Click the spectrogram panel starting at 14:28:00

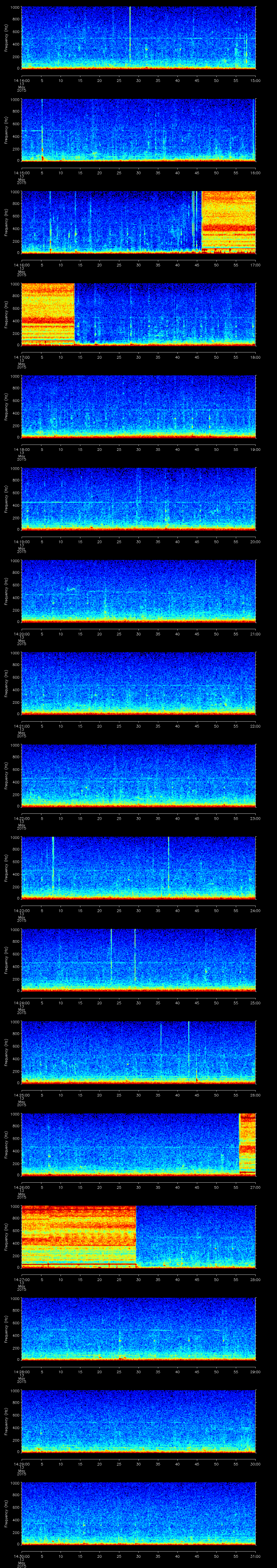coord(139,1329)
